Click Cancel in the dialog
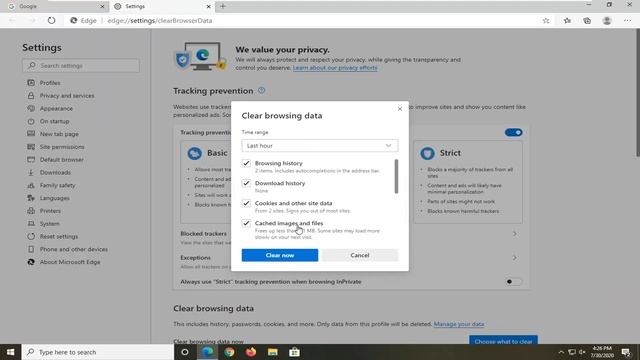 360,255
